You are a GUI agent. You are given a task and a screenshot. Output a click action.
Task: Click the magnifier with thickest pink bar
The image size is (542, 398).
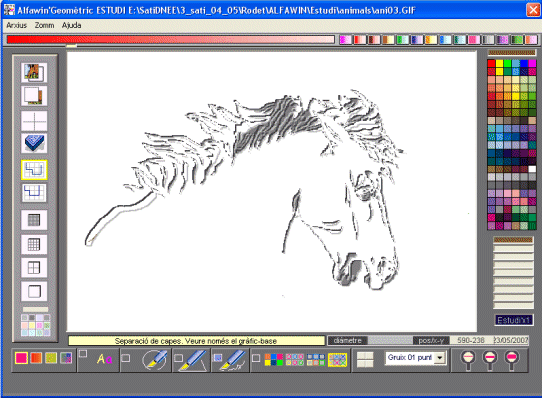click(512, 360)
